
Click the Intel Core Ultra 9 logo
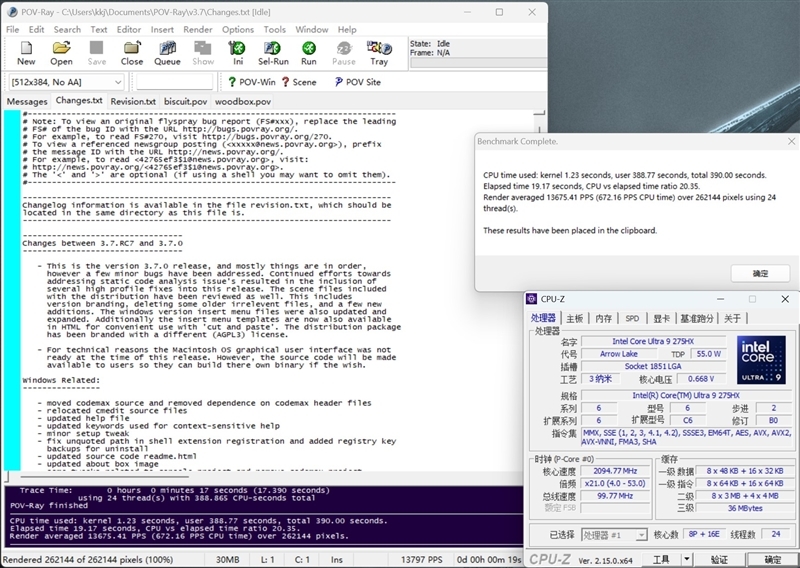click(x=761, y=360)
